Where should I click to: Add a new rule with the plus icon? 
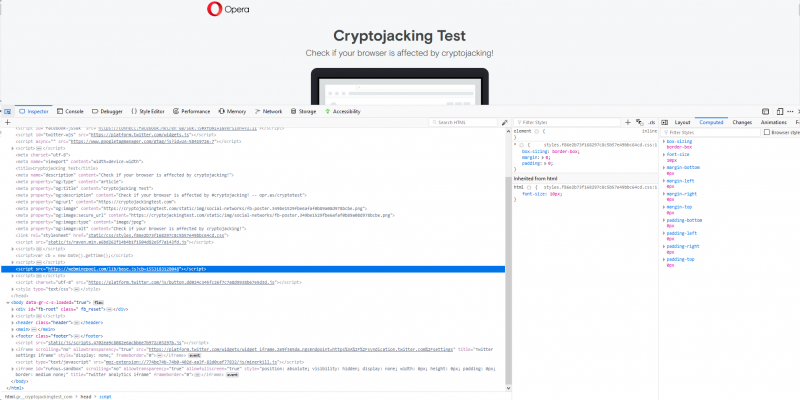[628, 122]
